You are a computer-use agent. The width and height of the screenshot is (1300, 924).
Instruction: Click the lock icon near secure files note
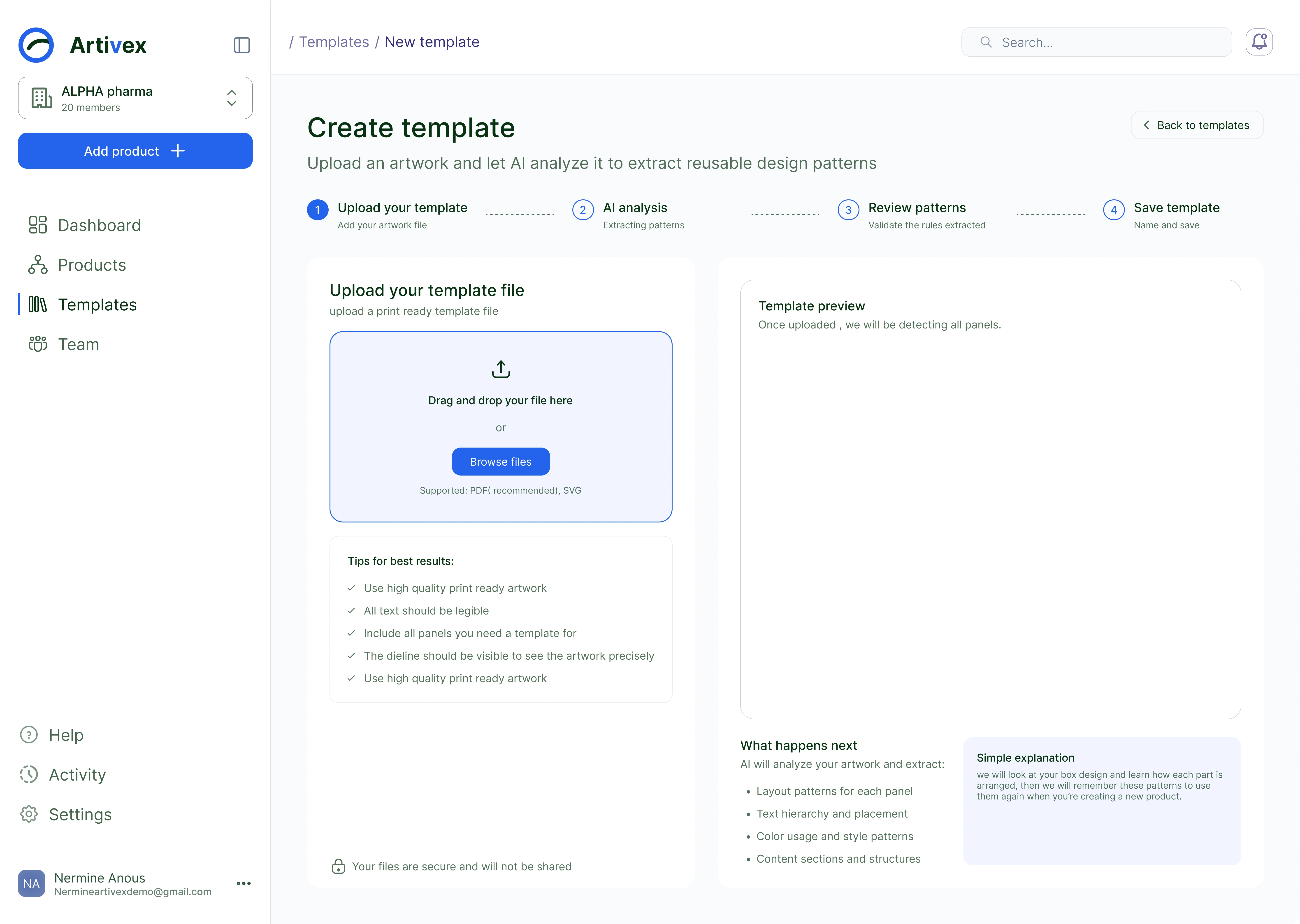click(339, 866)
